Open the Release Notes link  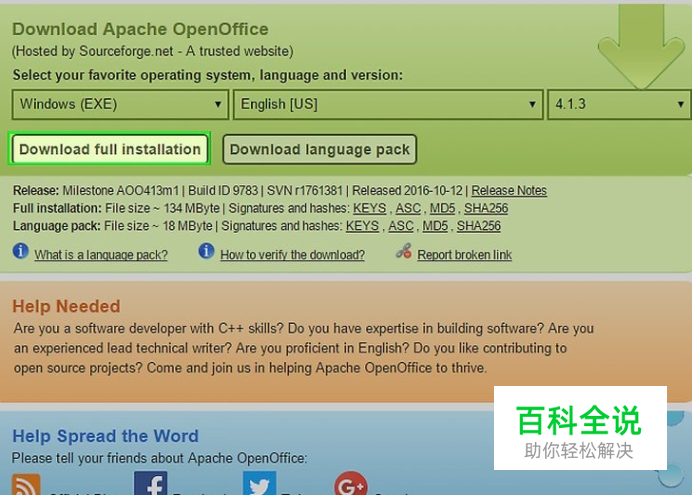509,191
